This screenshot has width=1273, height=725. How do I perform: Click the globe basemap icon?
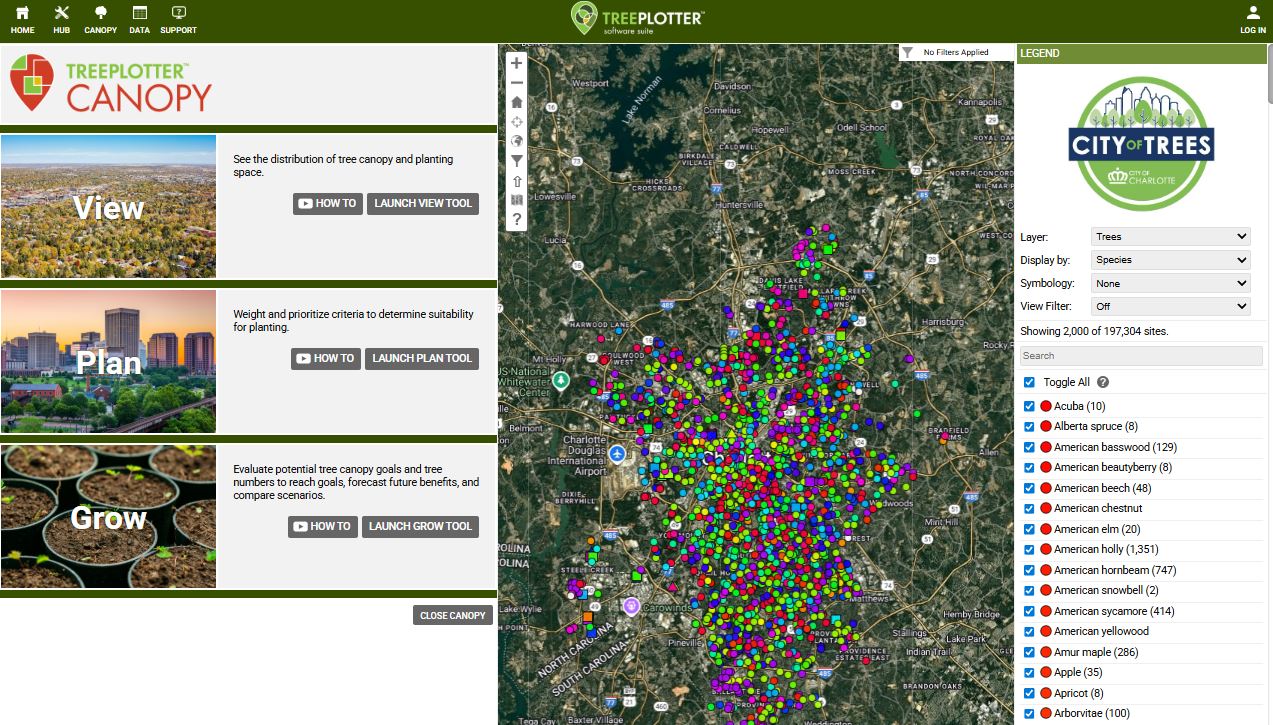point(517,141)
